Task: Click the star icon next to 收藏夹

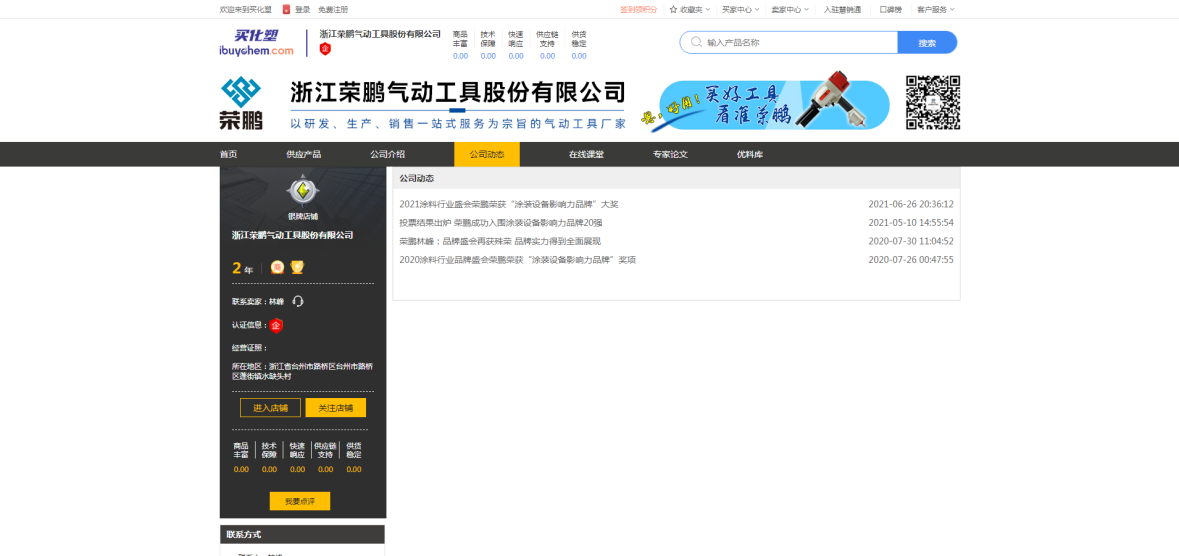Action: (674, 10)
